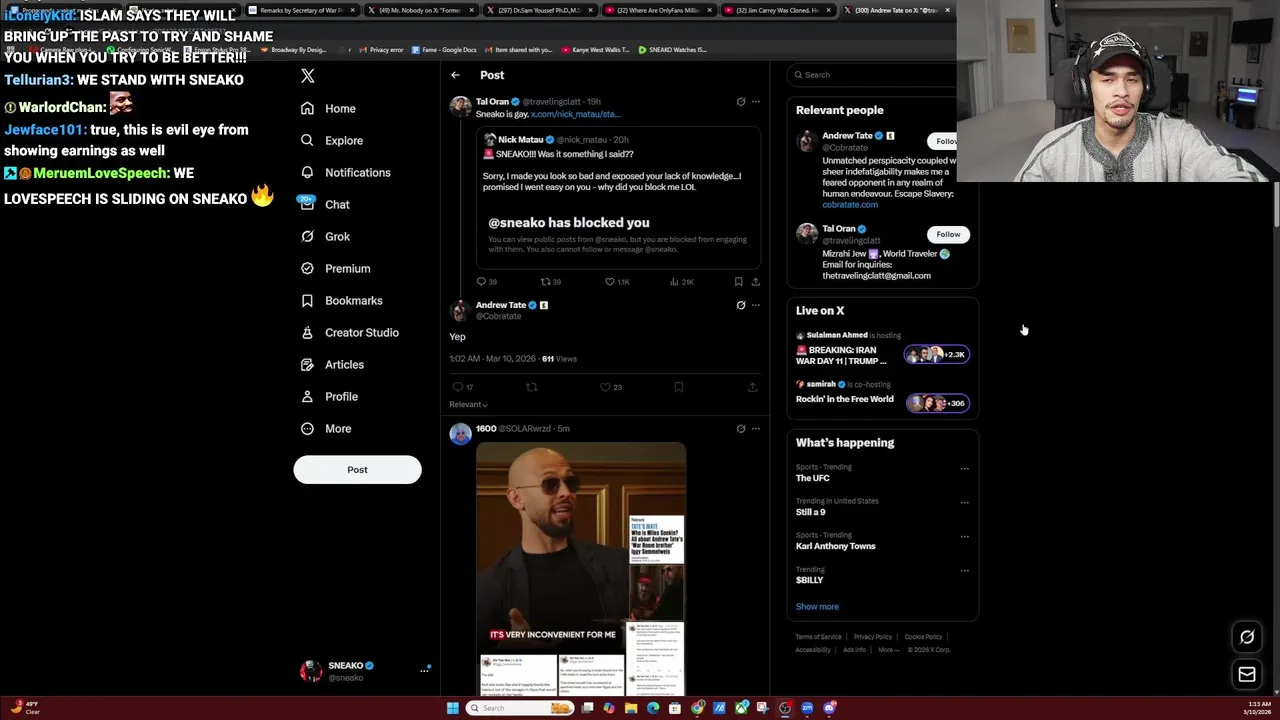
Task: Go back using the Post arrow
Action: [x=455, y=75]
